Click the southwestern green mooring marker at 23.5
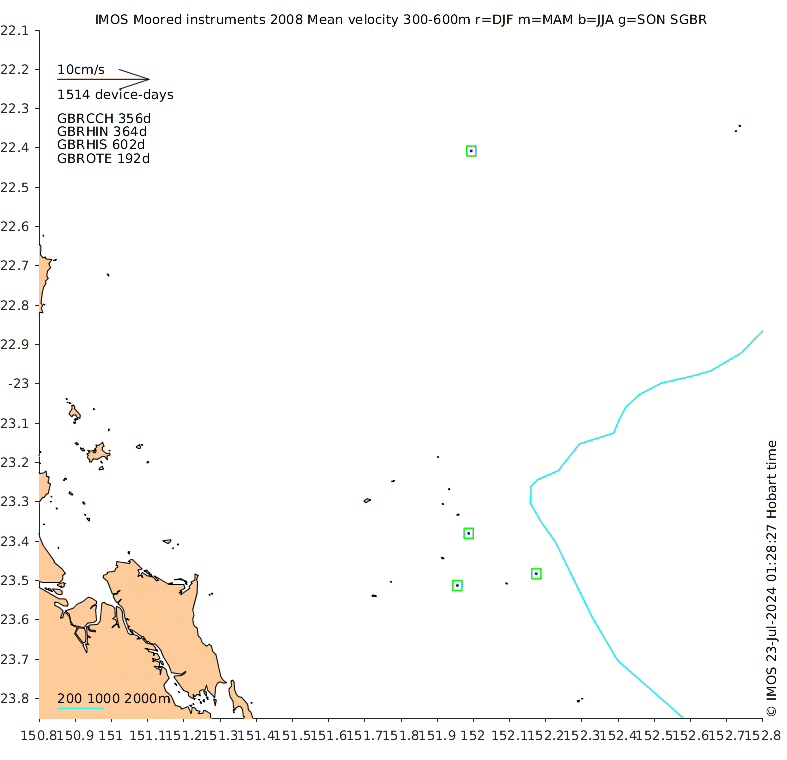This screenshot has width=787, height=760. 457,585
